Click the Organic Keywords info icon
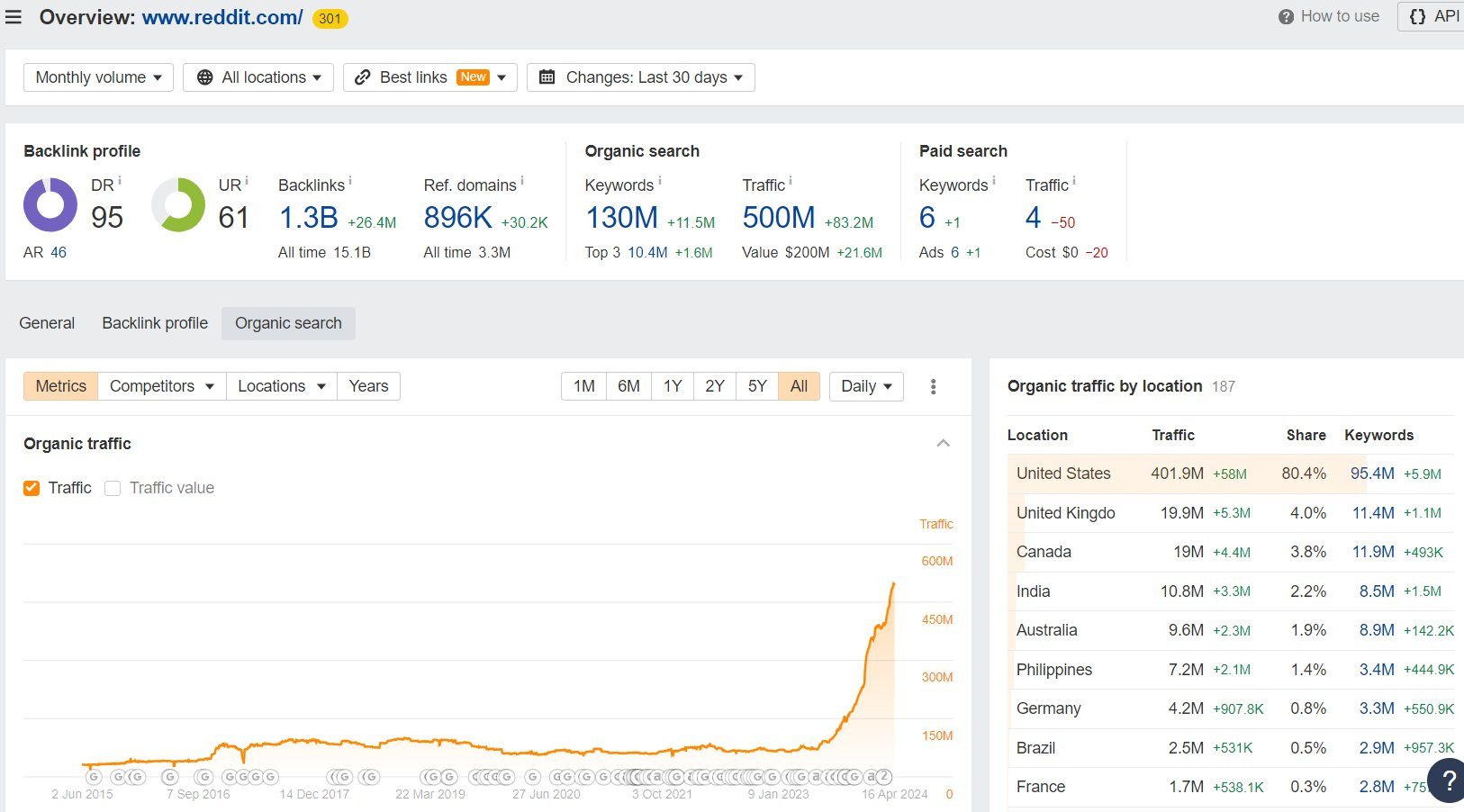The height and width of the screenshot is (812, 1464). coord(660,181)
